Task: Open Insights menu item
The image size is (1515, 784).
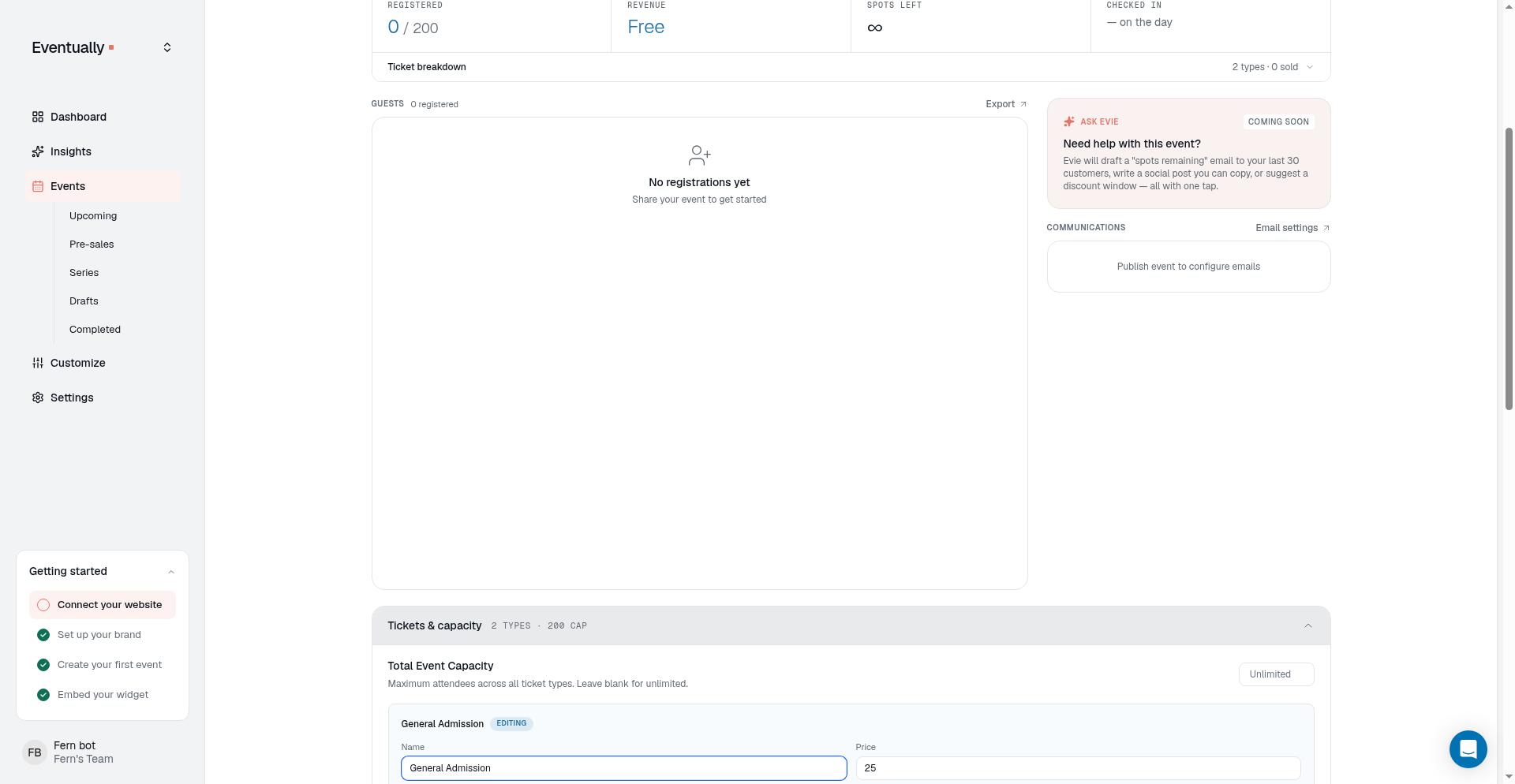Action: [103, 151]
